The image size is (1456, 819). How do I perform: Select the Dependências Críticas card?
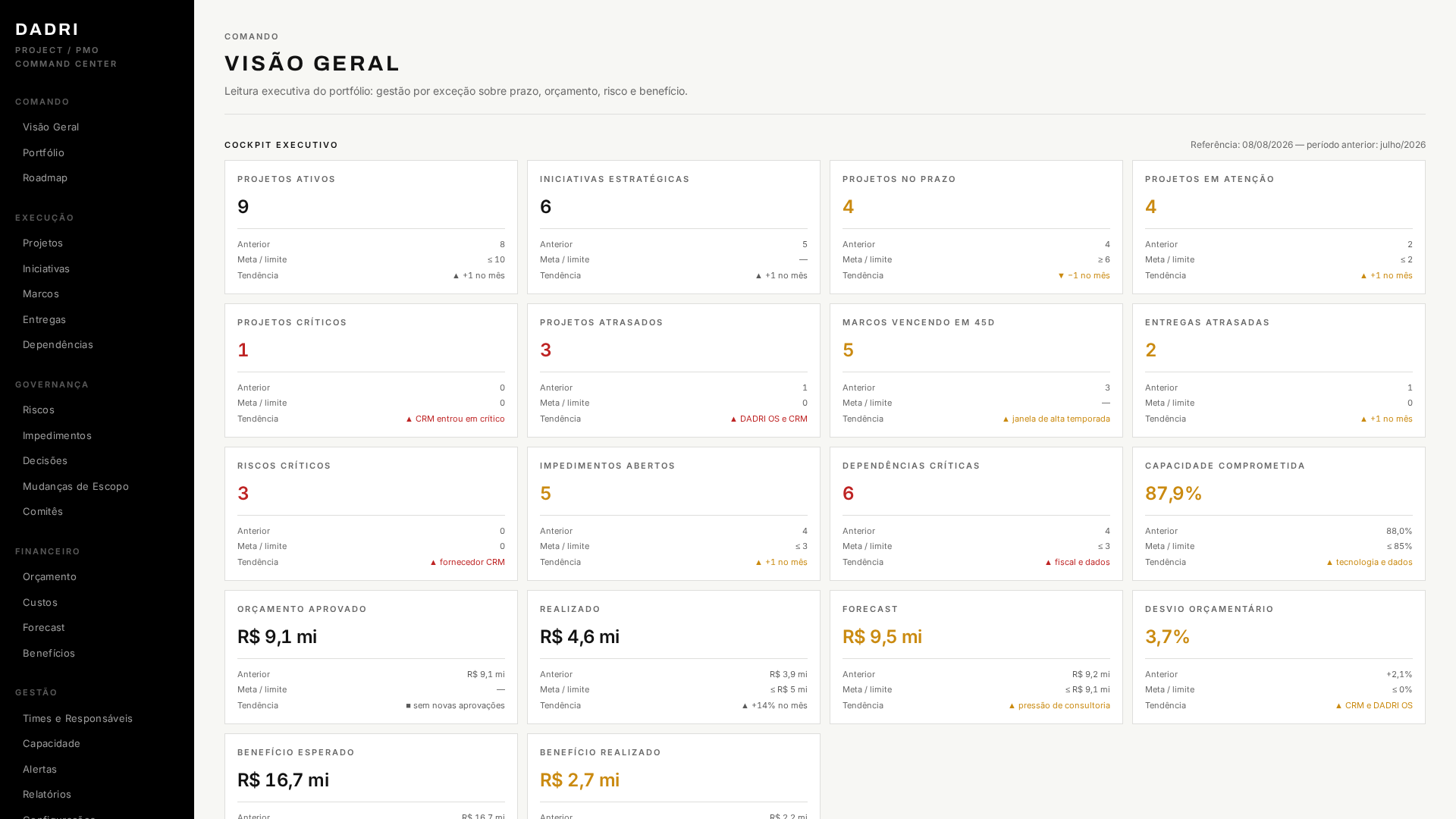click(x=976, y=513)
